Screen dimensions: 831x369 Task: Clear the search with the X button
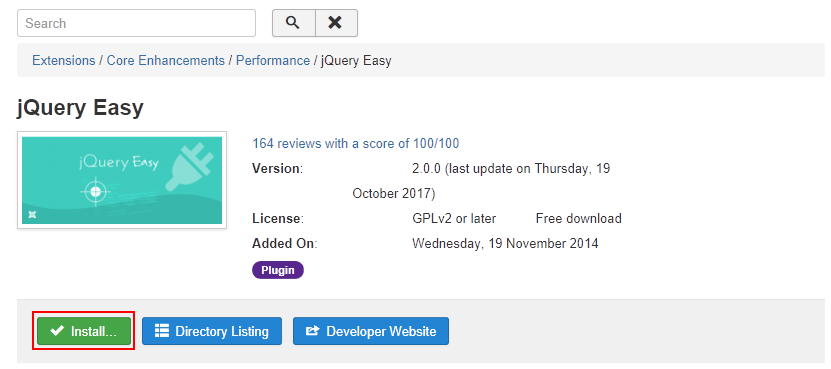point(336,23)
